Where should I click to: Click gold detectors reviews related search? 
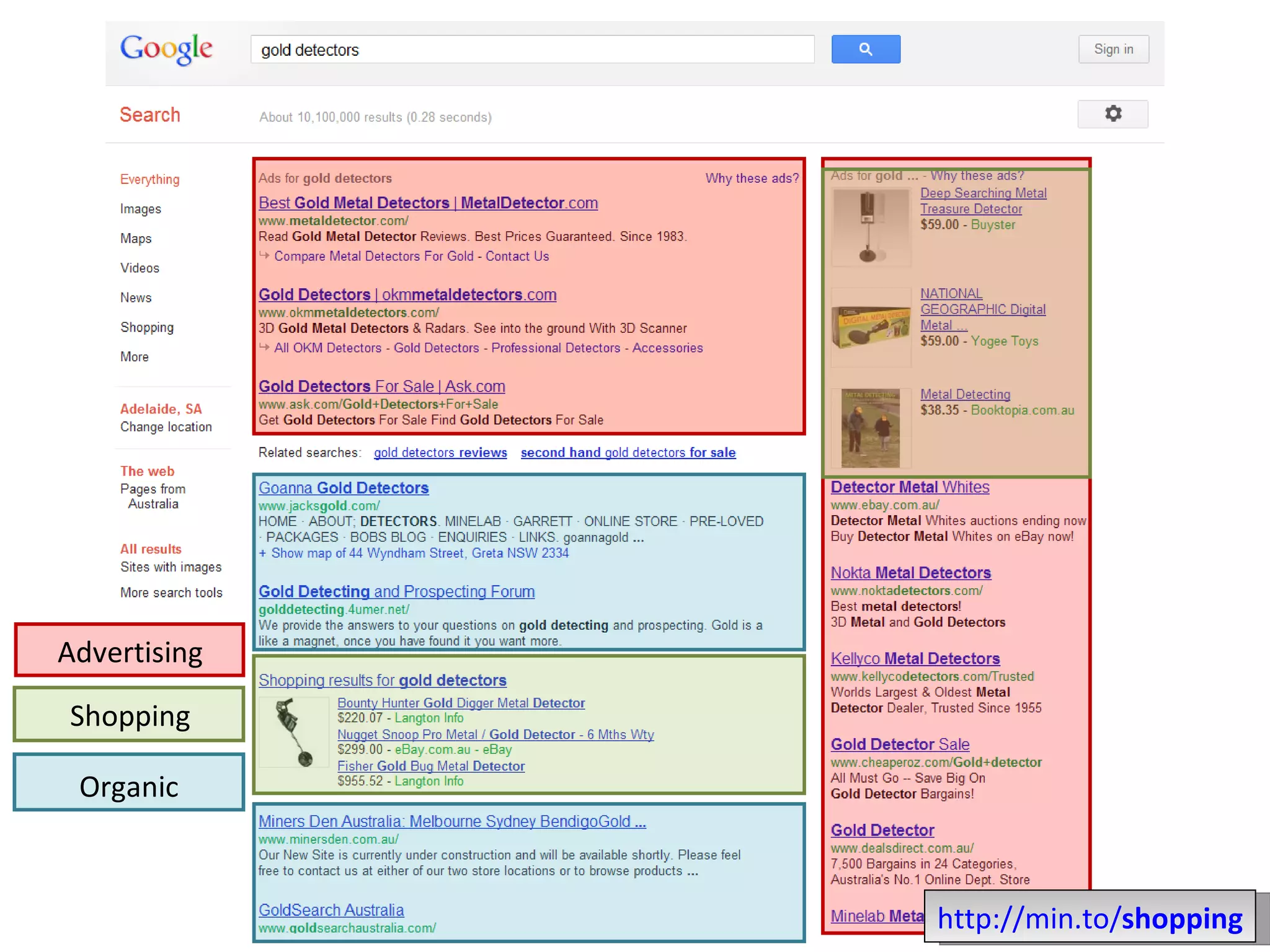tap(440, 452)
